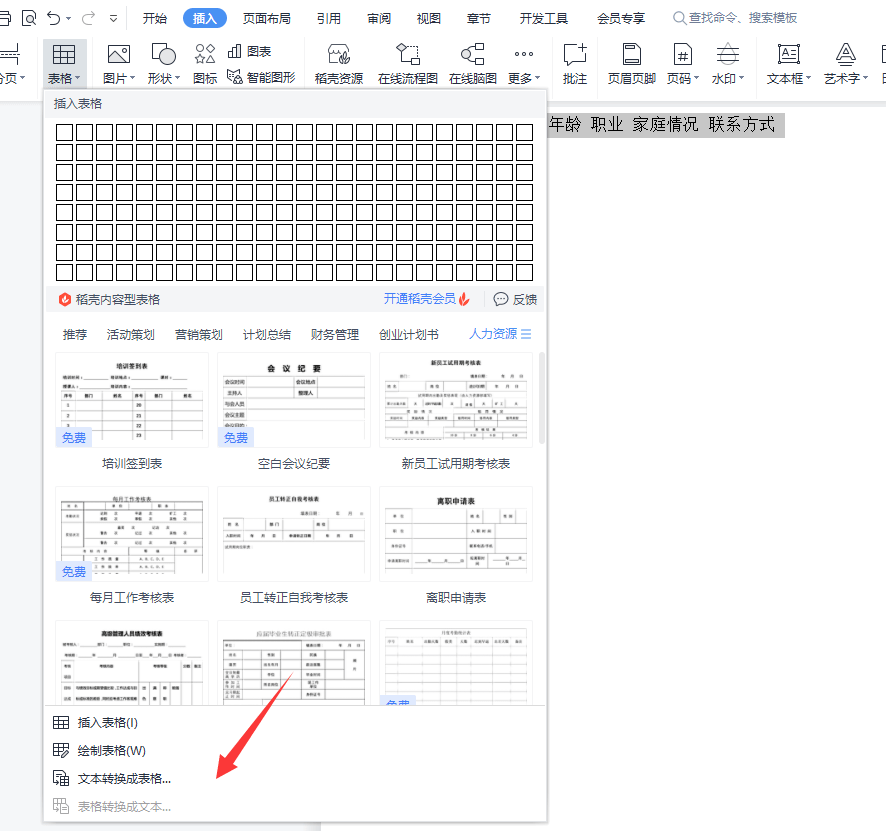This screenshot has height=831, width=886.
Task: Select Financial Management (财务管理) category
Action: 335,334
